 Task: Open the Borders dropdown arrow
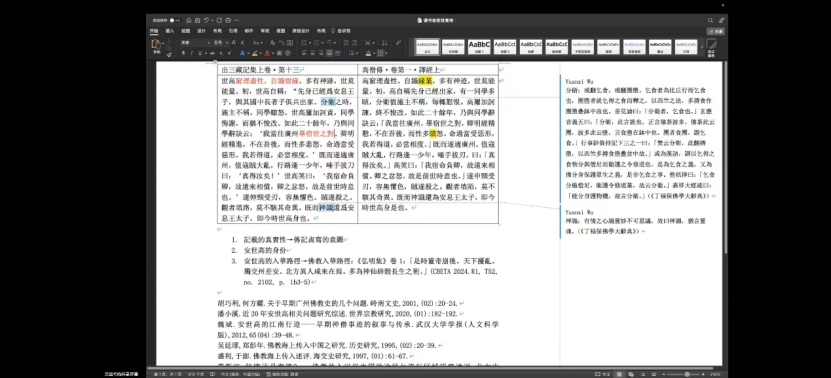(387, 53)
